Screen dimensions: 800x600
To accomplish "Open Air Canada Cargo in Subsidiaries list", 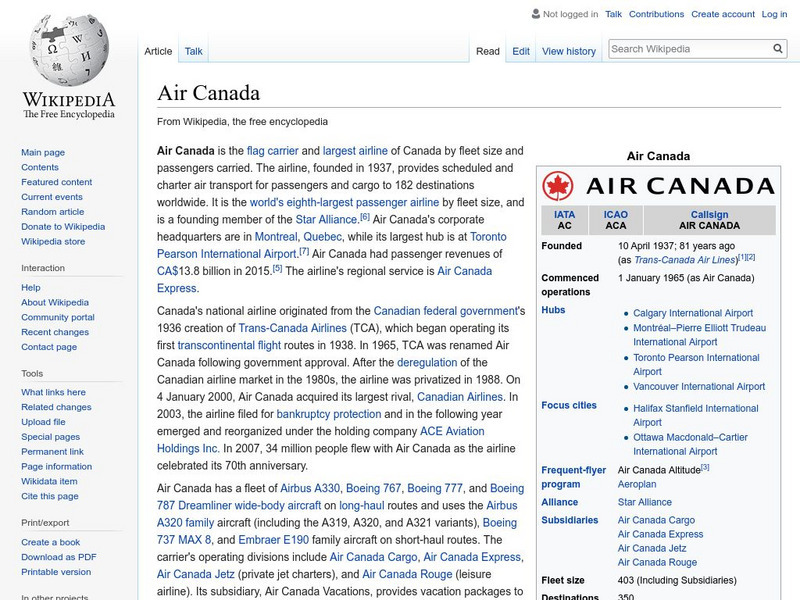I will click(x=656, y=520).
